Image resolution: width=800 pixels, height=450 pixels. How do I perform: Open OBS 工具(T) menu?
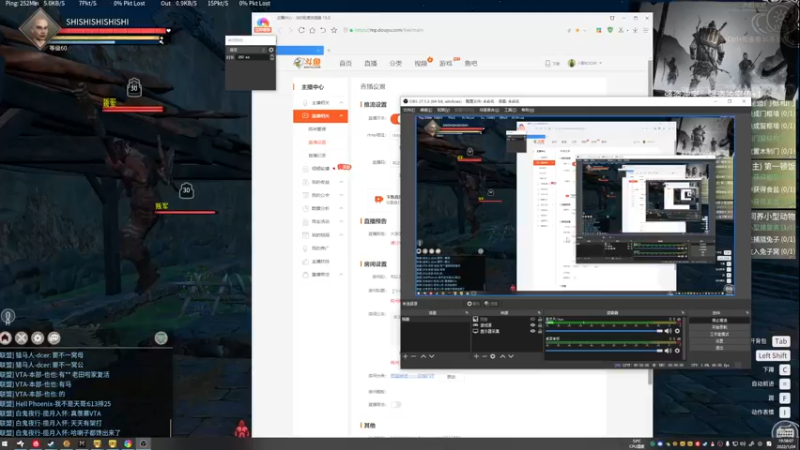point(510,110)
